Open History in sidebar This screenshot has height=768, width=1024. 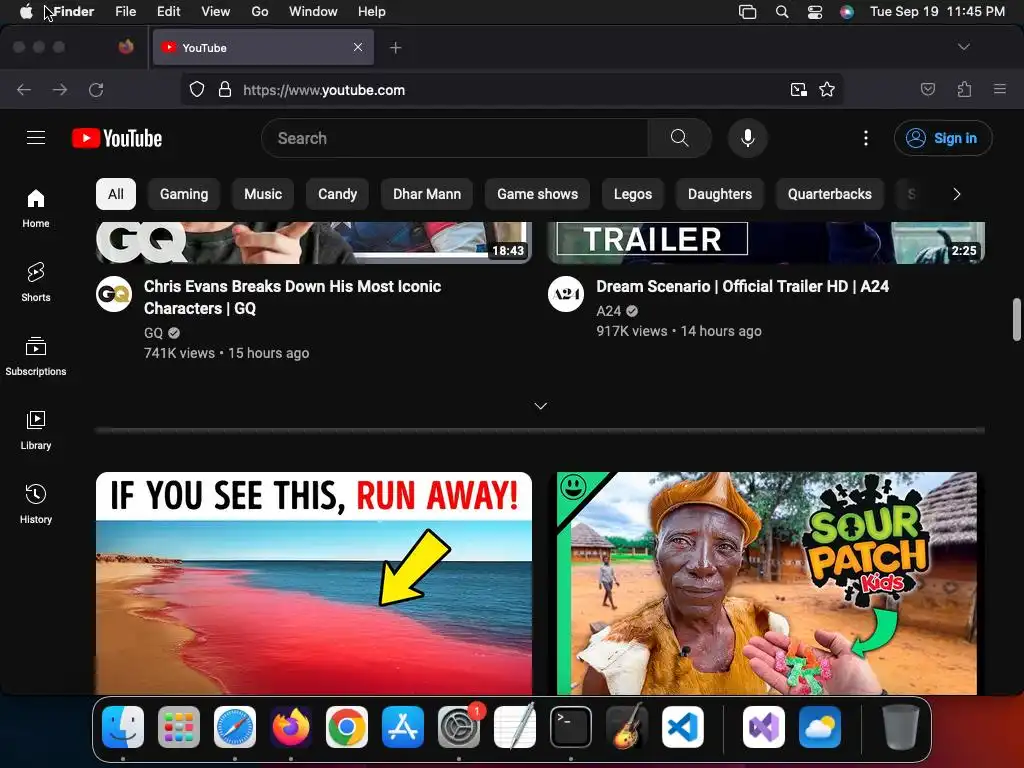pyautogui.click(x=36, y=504)
